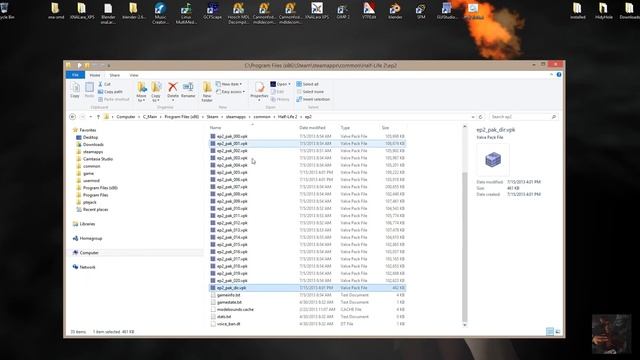Open Camtasia Studio in the Favorites list
The width and height of the screenshot is (640, 360).
[98, 159]
